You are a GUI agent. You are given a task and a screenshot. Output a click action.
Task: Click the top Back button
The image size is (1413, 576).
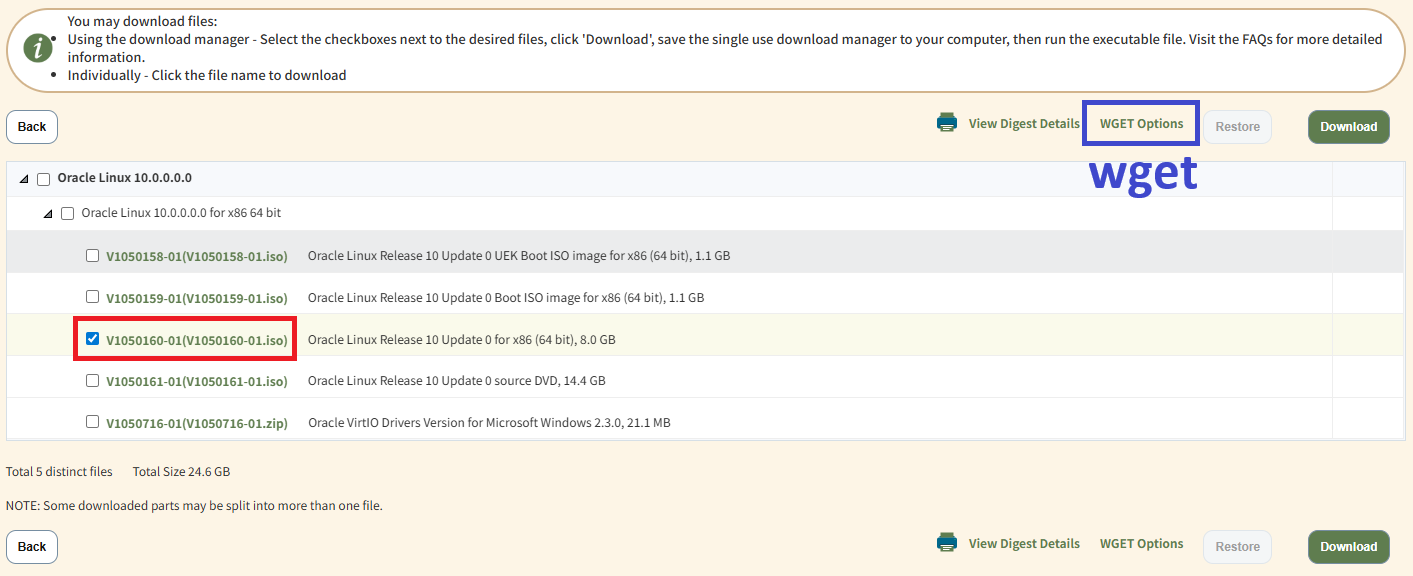[32, 127]
